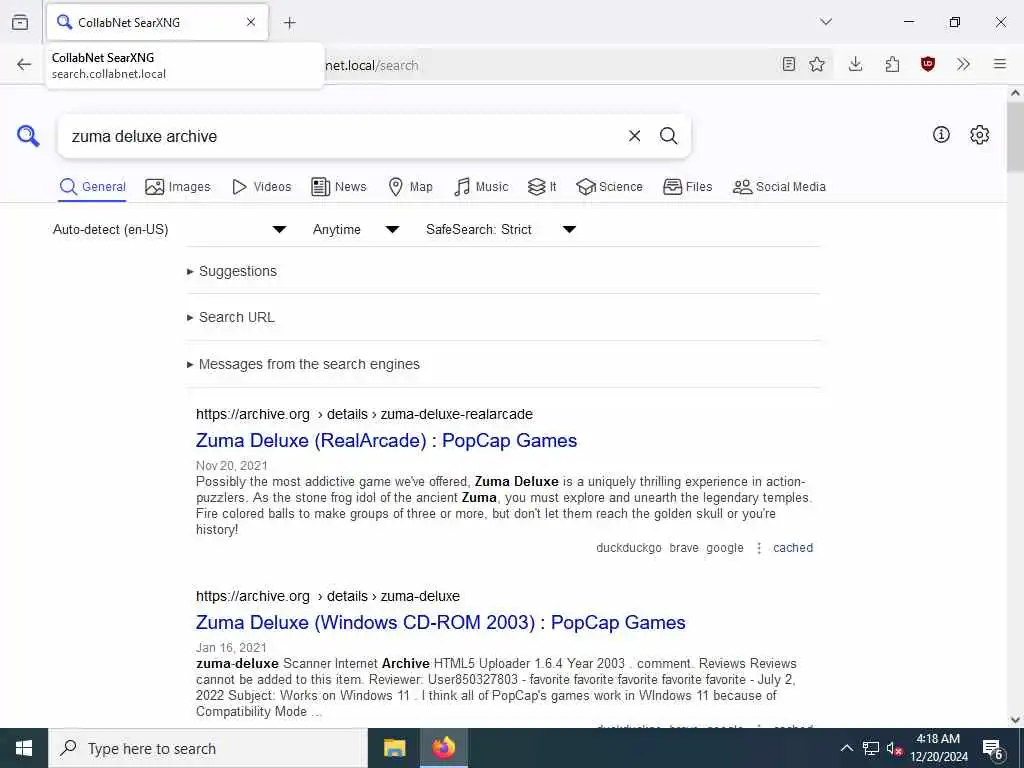Switch to the Science search tab
Screen dimensions: 1024x768
click(x=609, y=187)
